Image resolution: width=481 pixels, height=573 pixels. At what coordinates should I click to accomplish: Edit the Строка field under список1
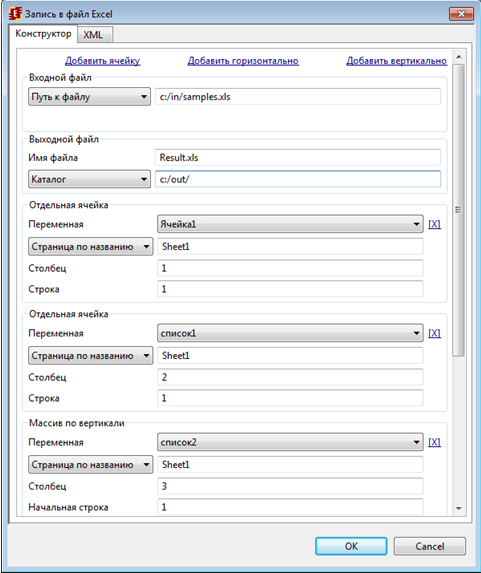coord(290,398)
